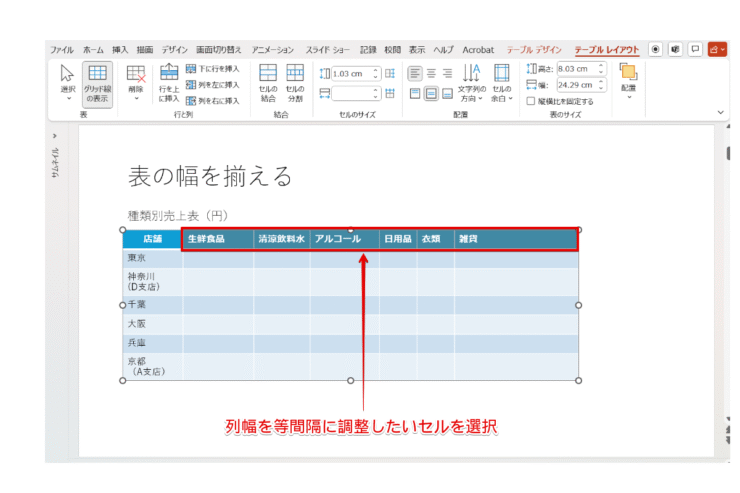Click the 東京 row cell
Viewport: 740px width, 493px height.
point(152,258)
